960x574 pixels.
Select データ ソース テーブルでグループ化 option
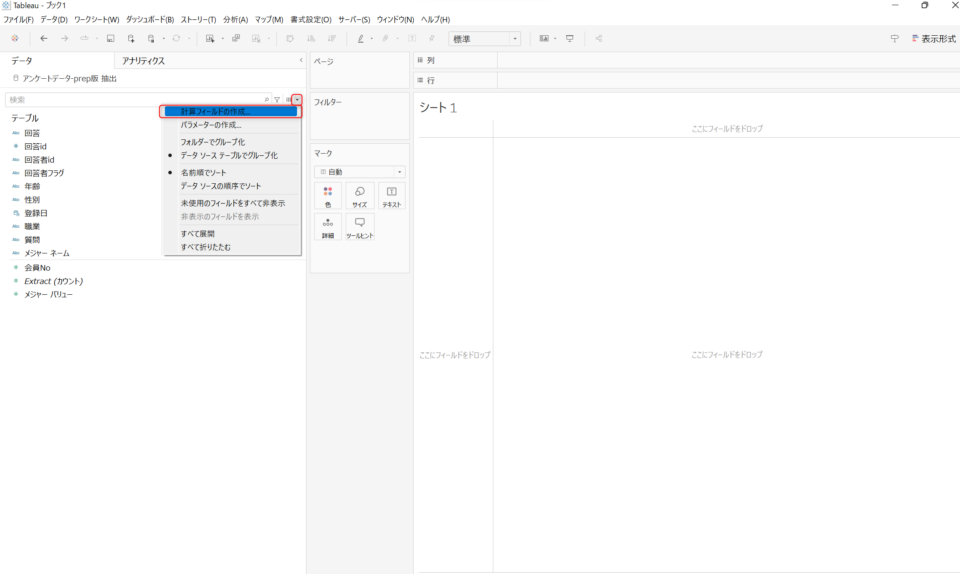(228, 155)
